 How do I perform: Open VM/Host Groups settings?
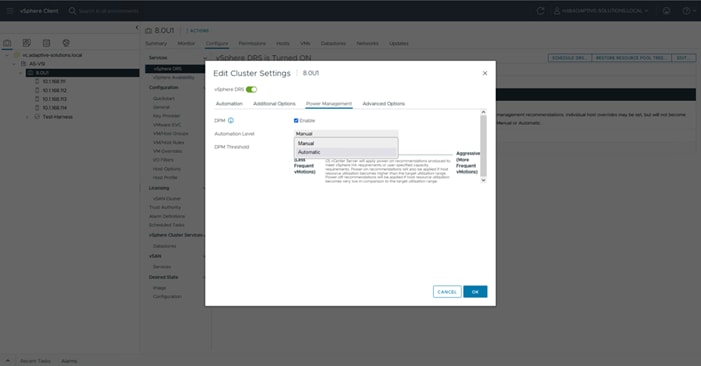[x=170, y=134]
